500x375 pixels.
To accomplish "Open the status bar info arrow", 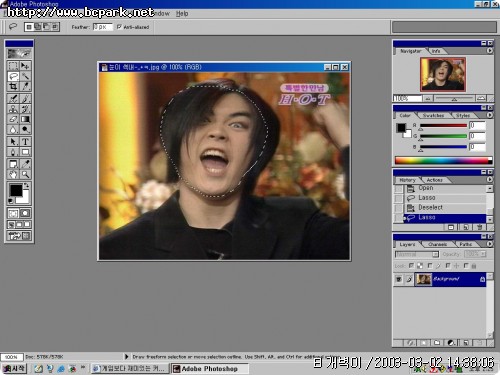I will tap(126, 357).
